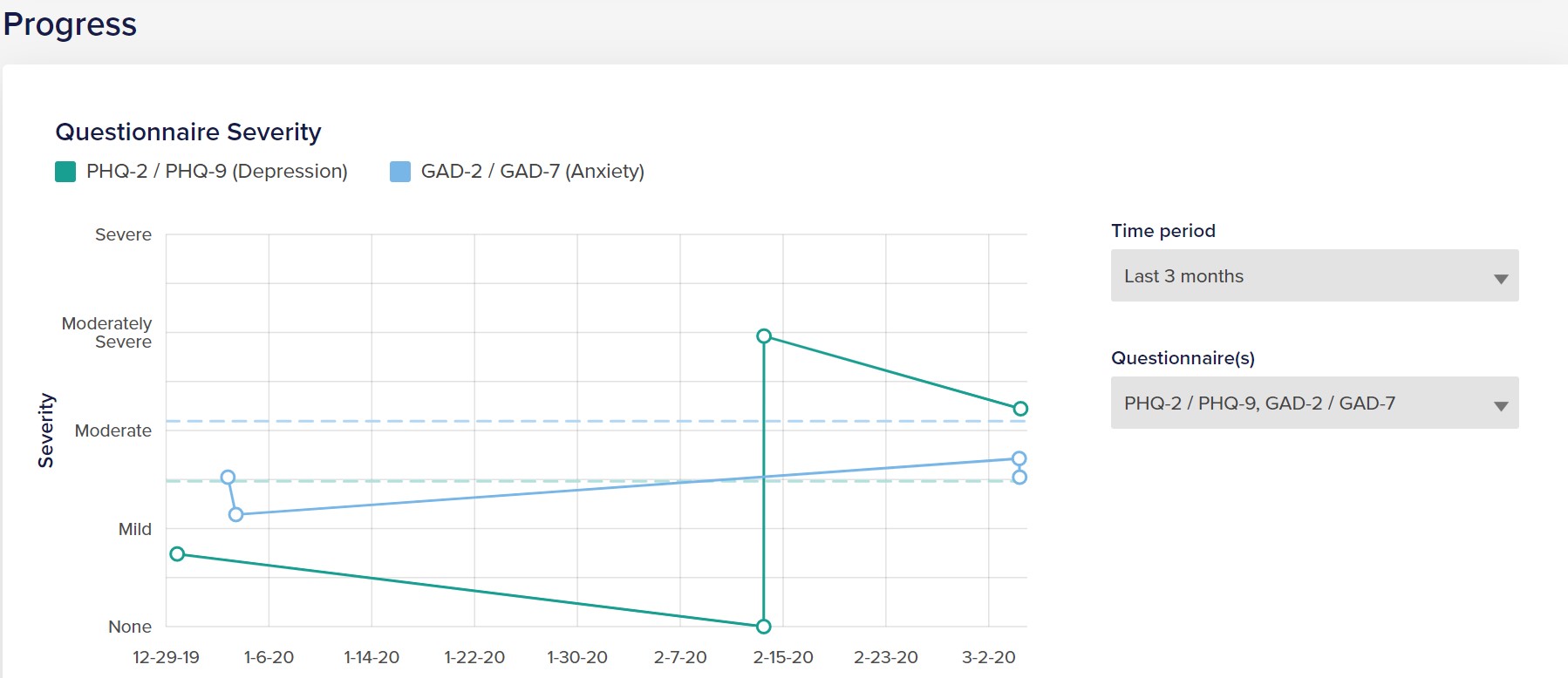Toggle the GAD-2 / GAD-7 (Anxiety) legend label

click(533, 171)
